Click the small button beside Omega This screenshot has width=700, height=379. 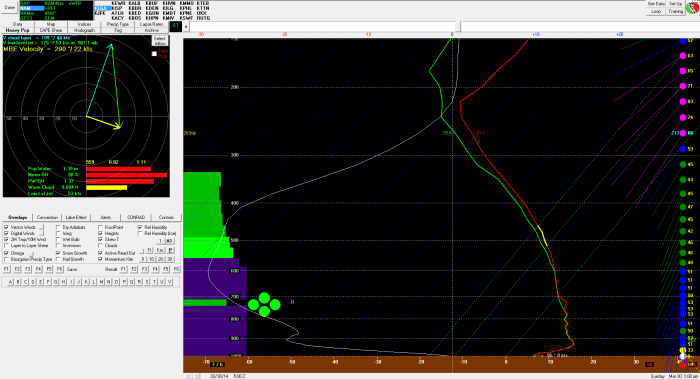(32, 253)
